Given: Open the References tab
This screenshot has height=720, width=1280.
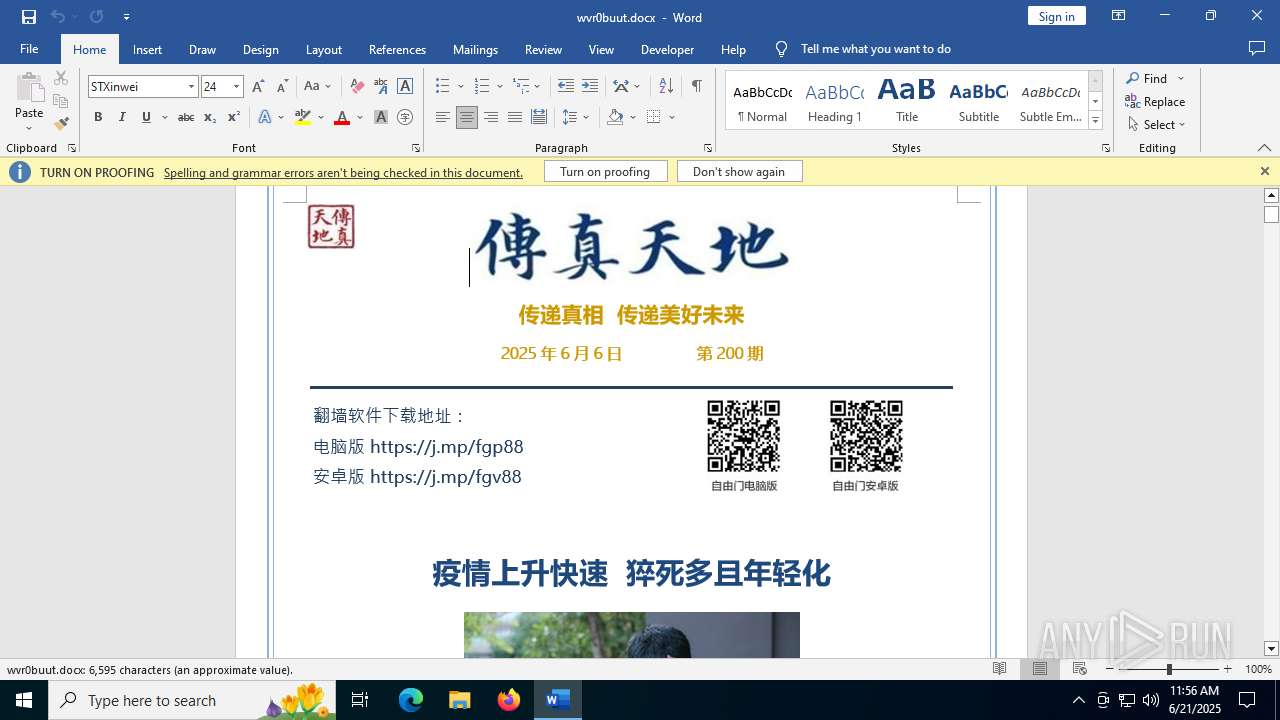Looking at the screenshot, I should (x=397, y=49).
